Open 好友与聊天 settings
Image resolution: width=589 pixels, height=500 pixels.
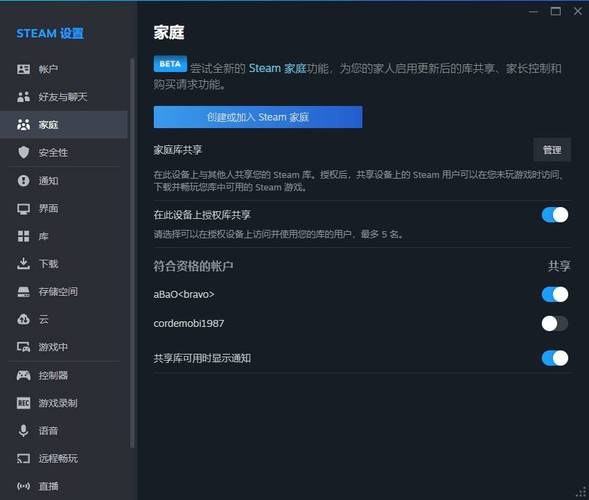click(64, 97)
